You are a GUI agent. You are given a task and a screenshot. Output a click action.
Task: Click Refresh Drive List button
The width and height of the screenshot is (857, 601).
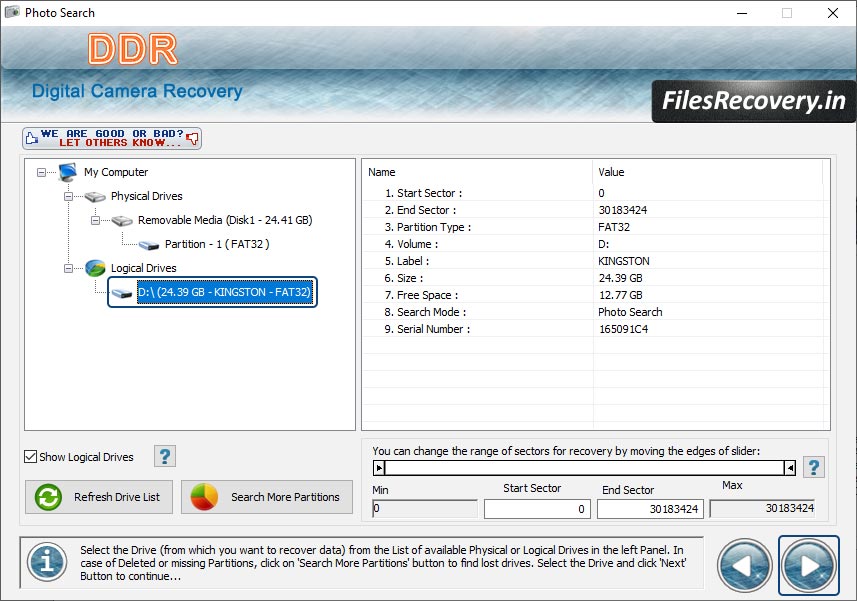click(99, 497)
